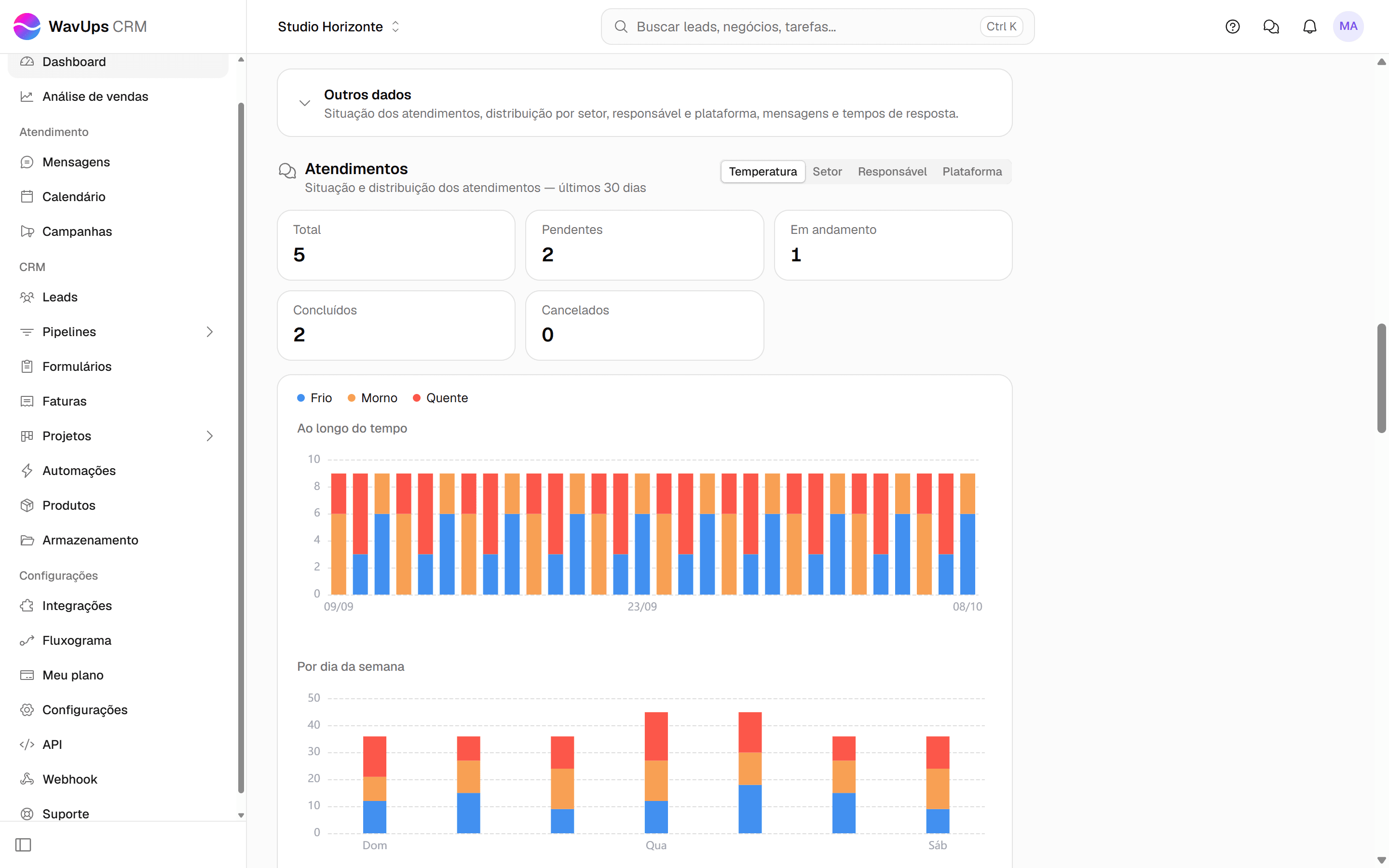Select the Temperatura tab
This screenshot has height=868, width=1389.
point(763,172)
